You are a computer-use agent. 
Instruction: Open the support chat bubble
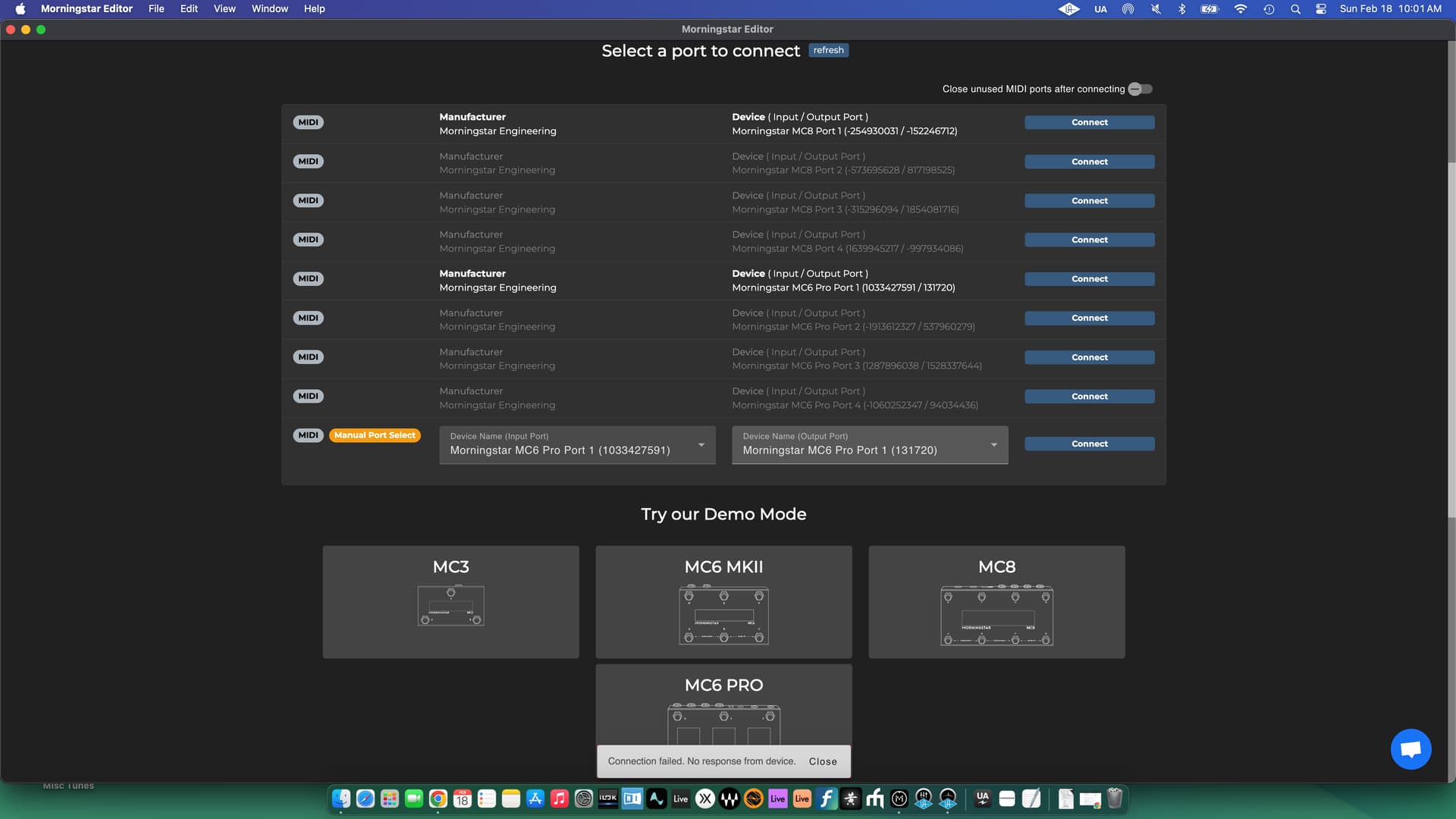(1410, 749)
